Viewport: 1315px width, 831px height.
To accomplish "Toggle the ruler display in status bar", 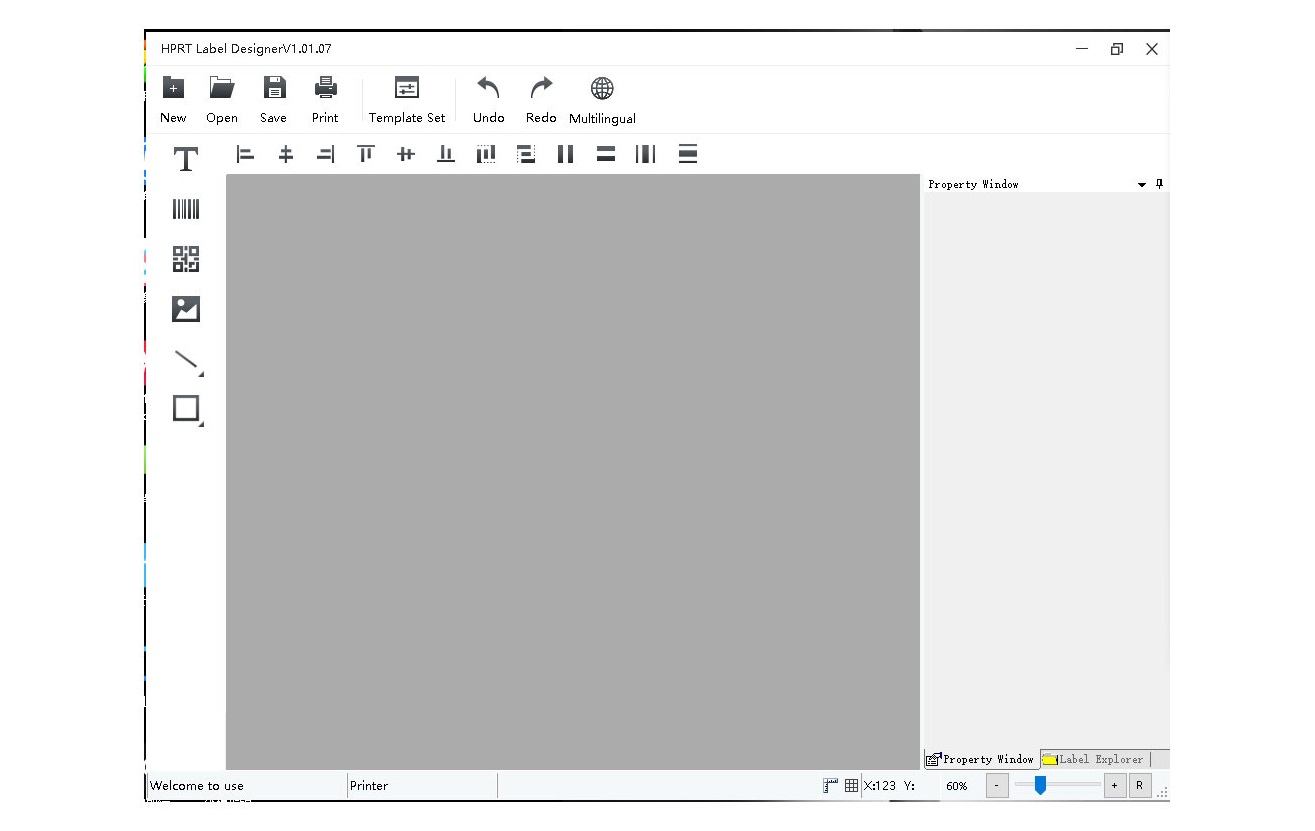I will coord(831,786).
